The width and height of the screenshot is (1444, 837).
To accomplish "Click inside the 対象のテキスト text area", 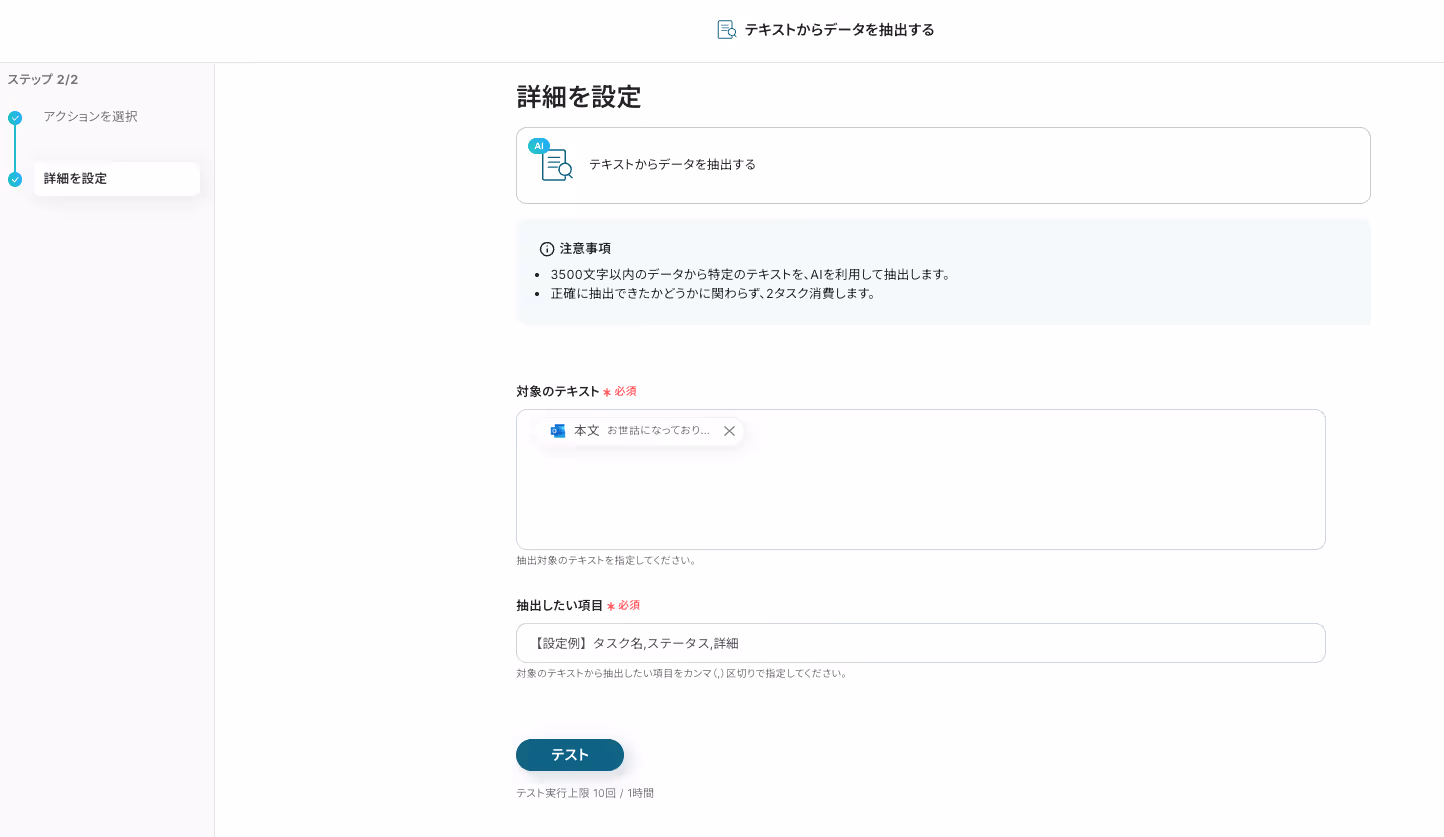I will pos(921,479).
